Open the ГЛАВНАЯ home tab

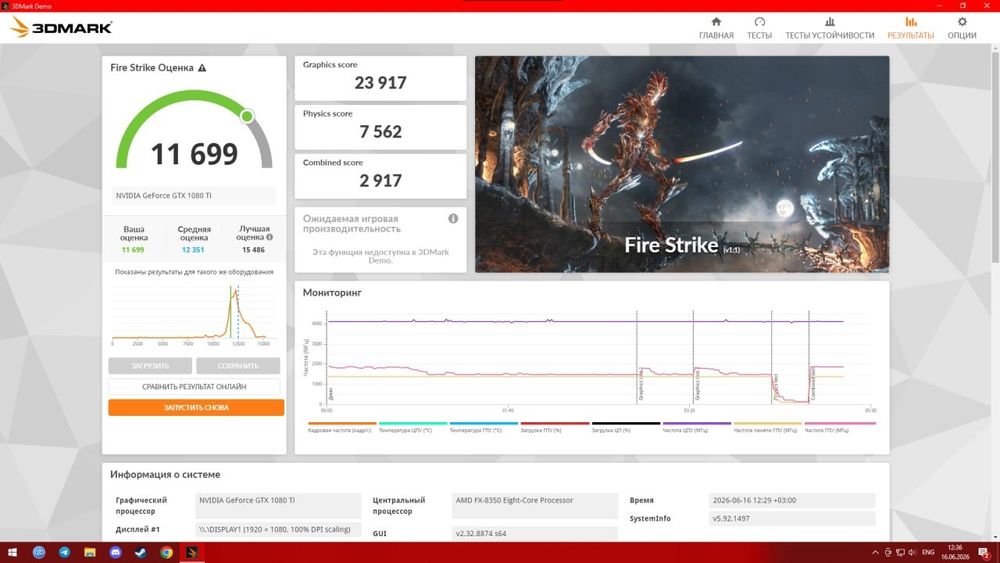[716, 28]
